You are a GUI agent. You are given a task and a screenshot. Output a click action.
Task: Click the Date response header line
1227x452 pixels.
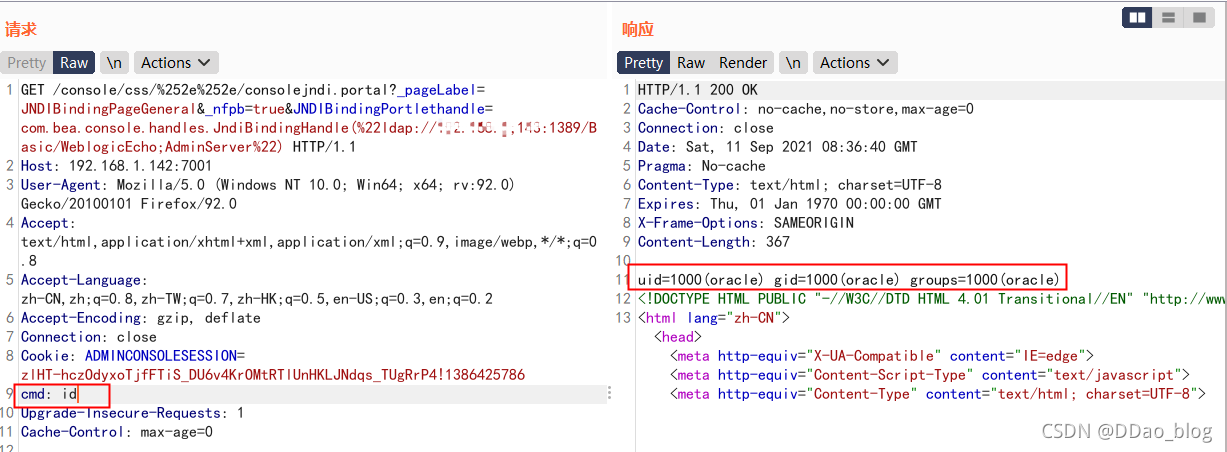(x=778, y=147)
